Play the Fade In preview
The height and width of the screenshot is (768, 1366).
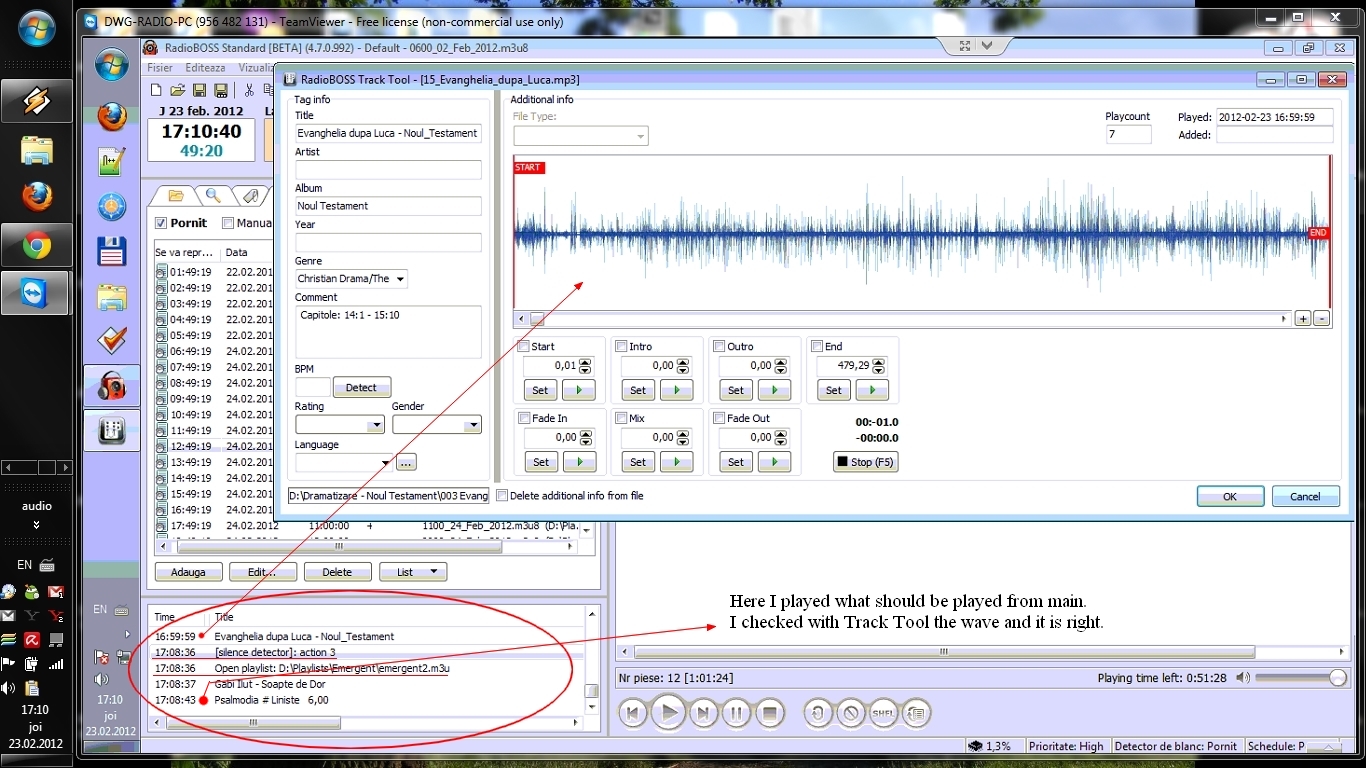click(x=579, y=462)
